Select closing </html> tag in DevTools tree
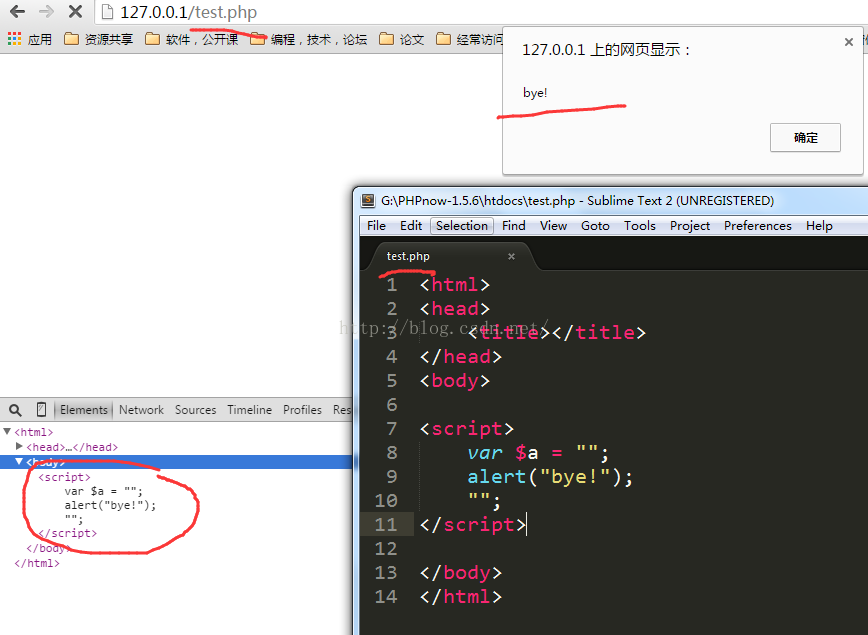 tap(37, 563)
